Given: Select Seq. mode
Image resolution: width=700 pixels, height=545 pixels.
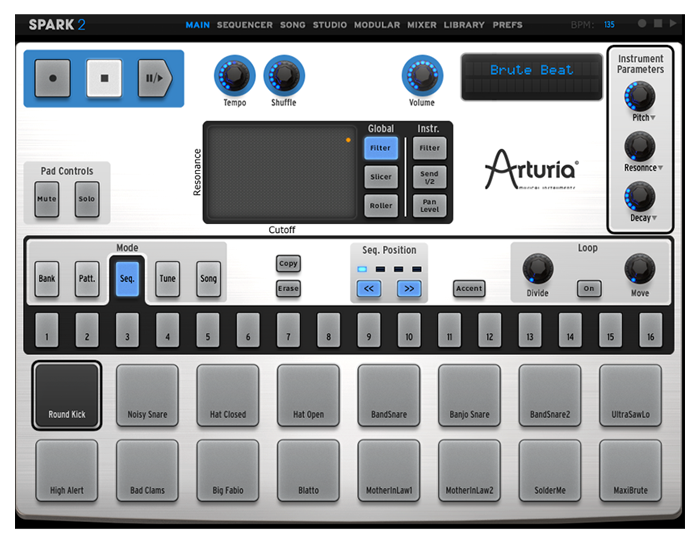Looking at the screenshot, I should (127, 279).
